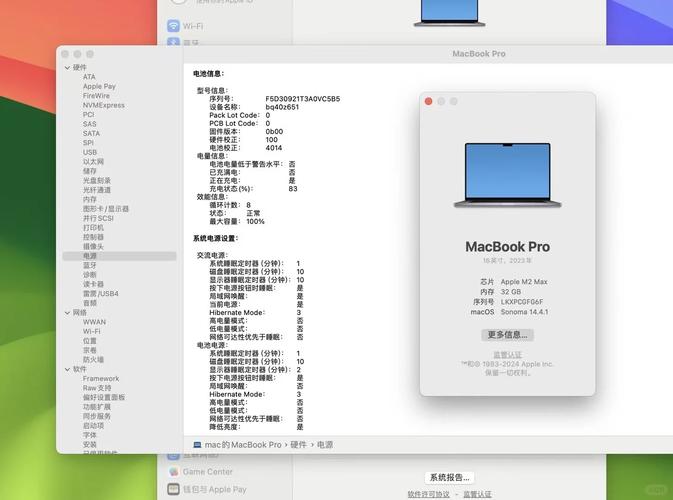Screen dimensions: 673x500
Task: Select the highlighted 电源 item
Action: (x=119, y=256)
